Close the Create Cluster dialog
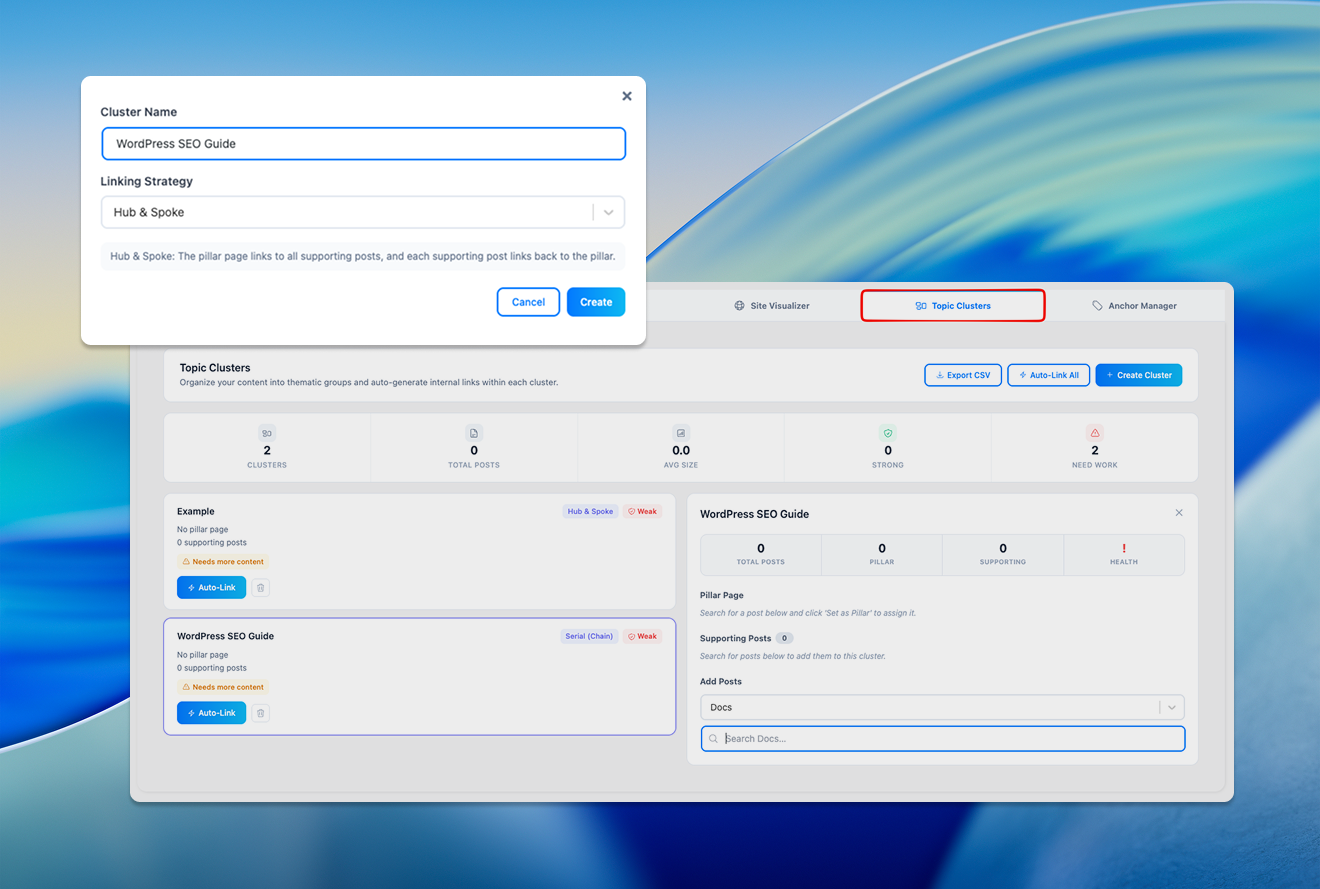Viewport: 1320px width, 889px height. coord(627,96)
